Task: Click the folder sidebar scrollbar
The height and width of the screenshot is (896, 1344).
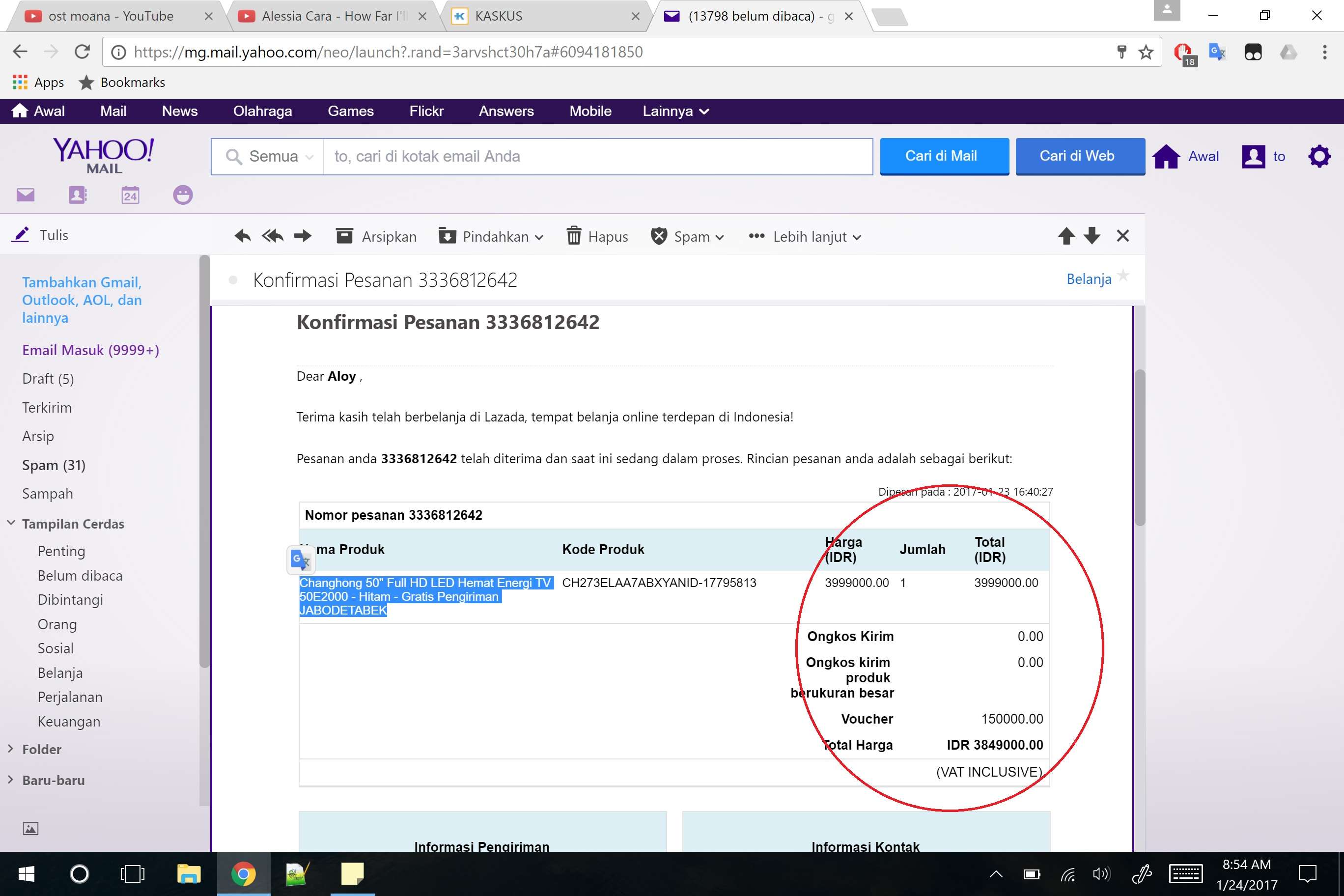Action: [204, 462]
